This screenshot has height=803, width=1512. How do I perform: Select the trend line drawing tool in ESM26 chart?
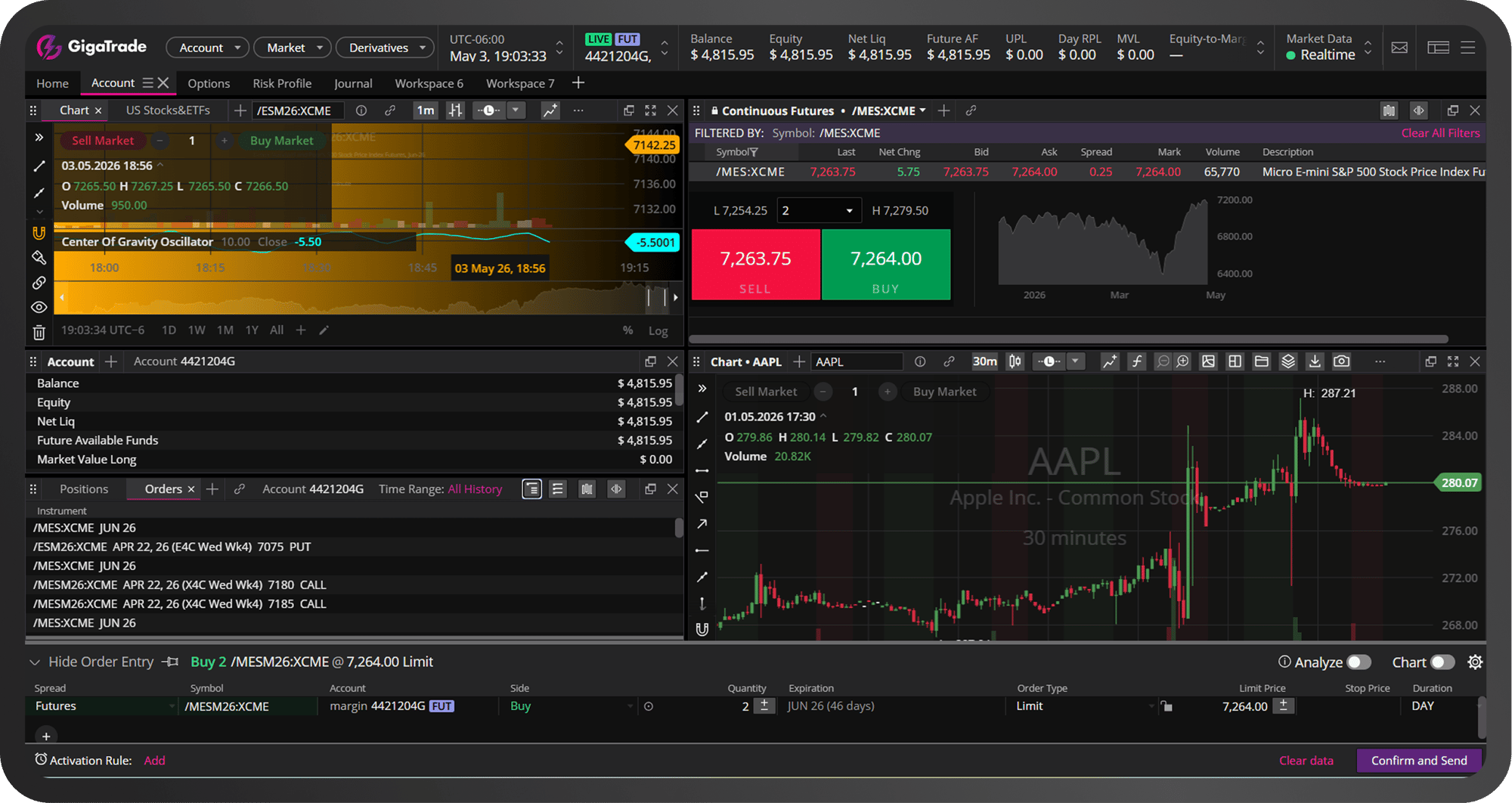coord(39,166)
